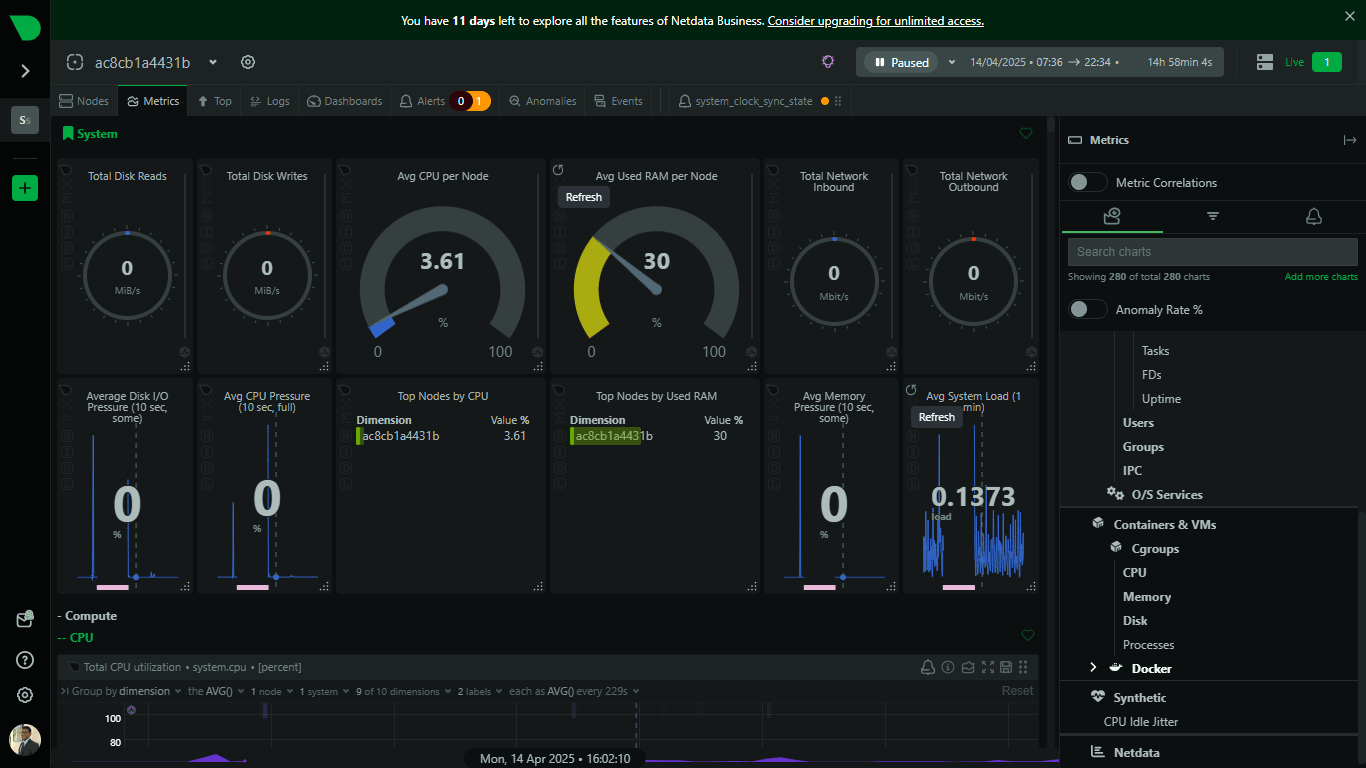The image size is (1366, 768).
Task: Click the save icon on CPU utilization chart
Action: 1006,667
